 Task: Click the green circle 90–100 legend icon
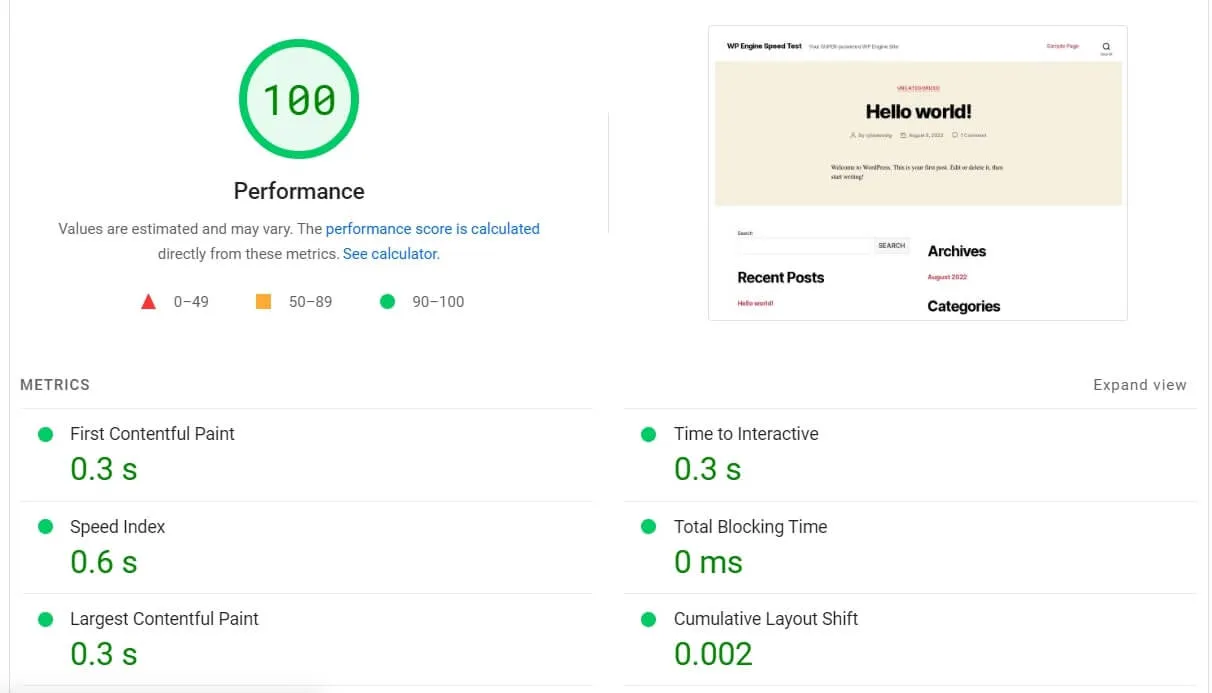[388, 301]
